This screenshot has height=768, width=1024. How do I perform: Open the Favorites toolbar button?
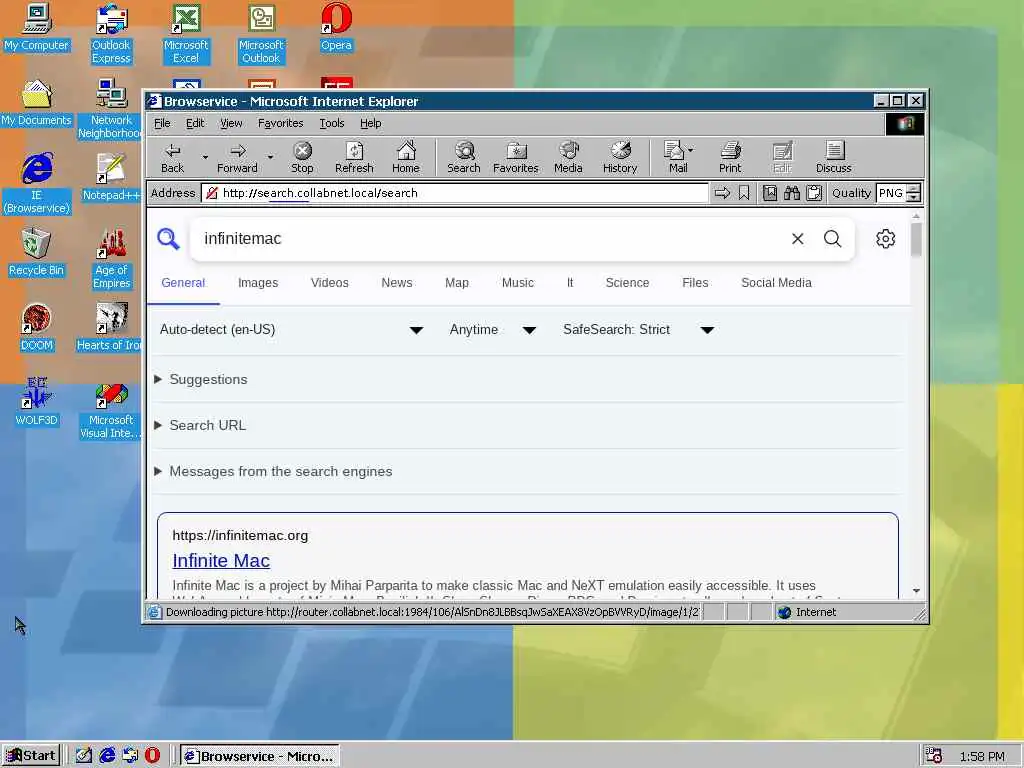coord(516,157)
